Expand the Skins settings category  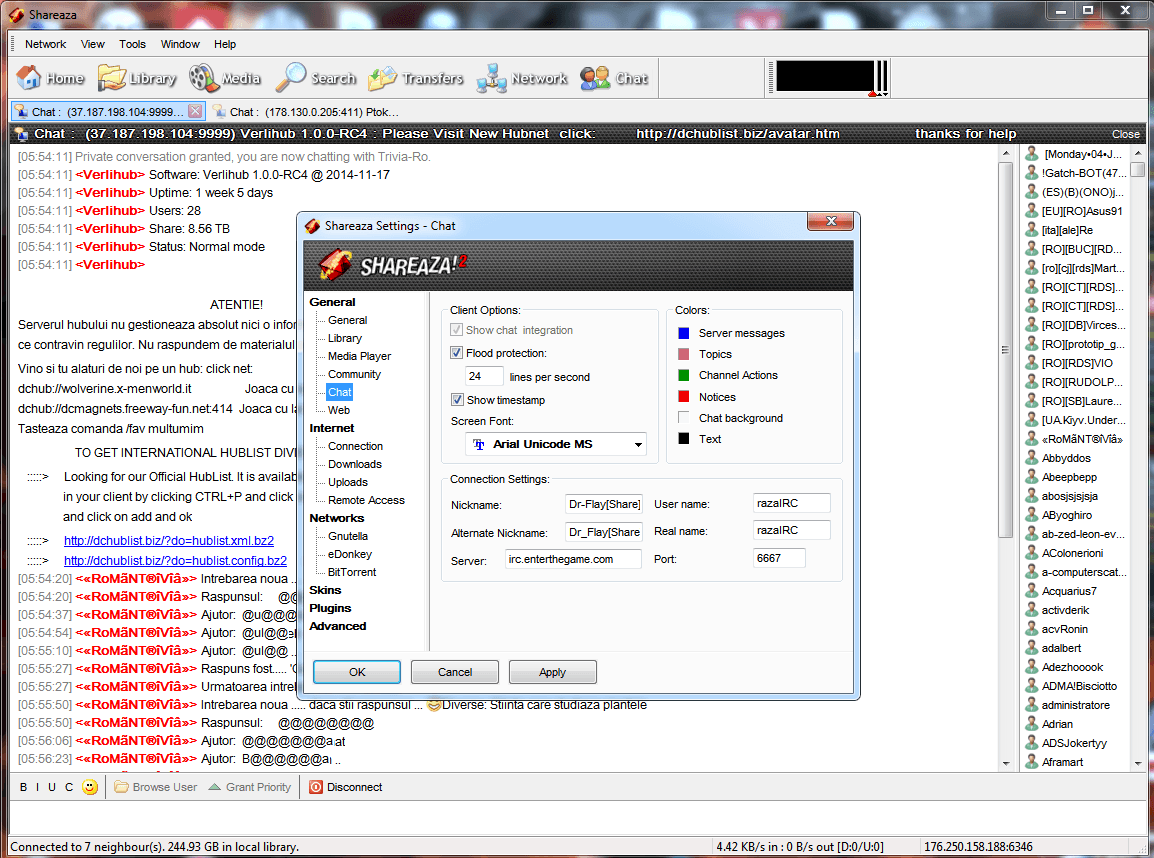click(325, 590)
